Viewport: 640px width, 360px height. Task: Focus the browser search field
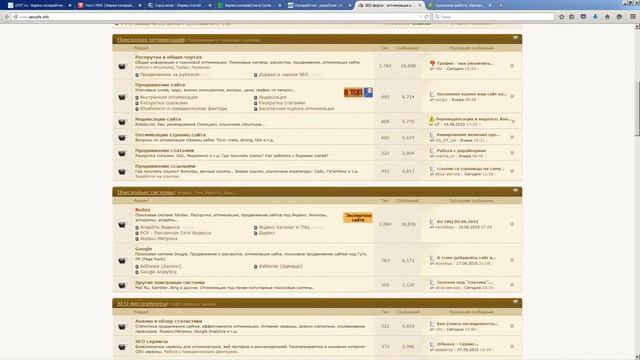(494, 17)
